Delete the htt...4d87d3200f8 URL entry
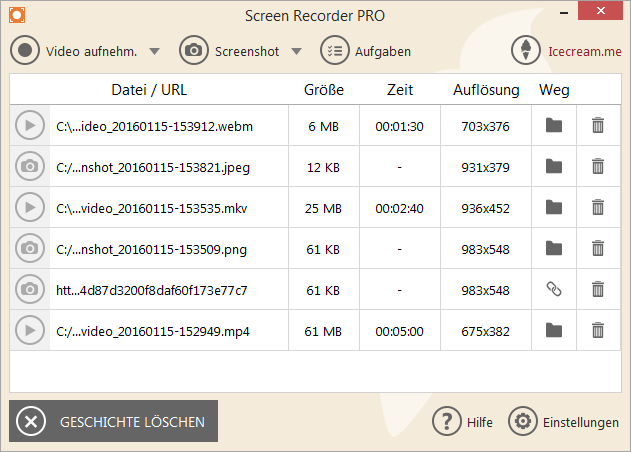631x452 pixels. click(x=598, y=289)
